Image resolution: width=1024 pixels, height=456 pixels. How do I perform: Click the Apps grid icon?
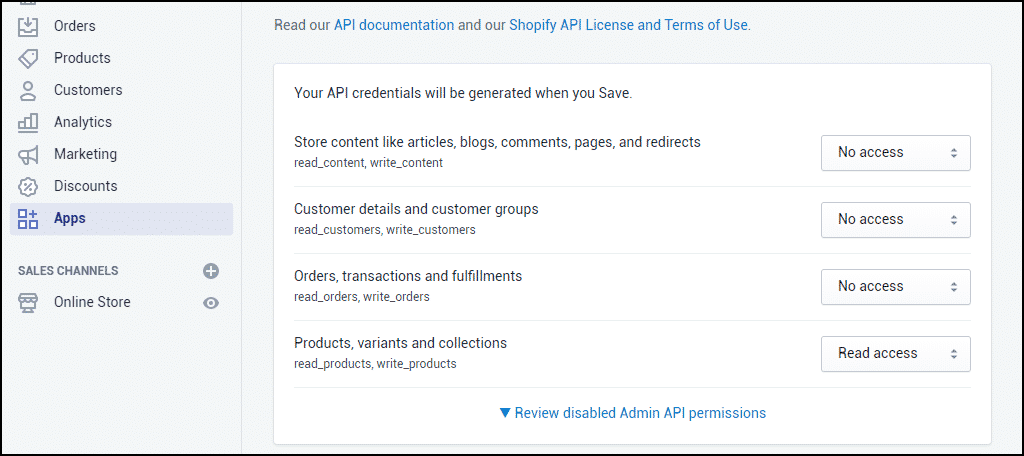[28, 219]
